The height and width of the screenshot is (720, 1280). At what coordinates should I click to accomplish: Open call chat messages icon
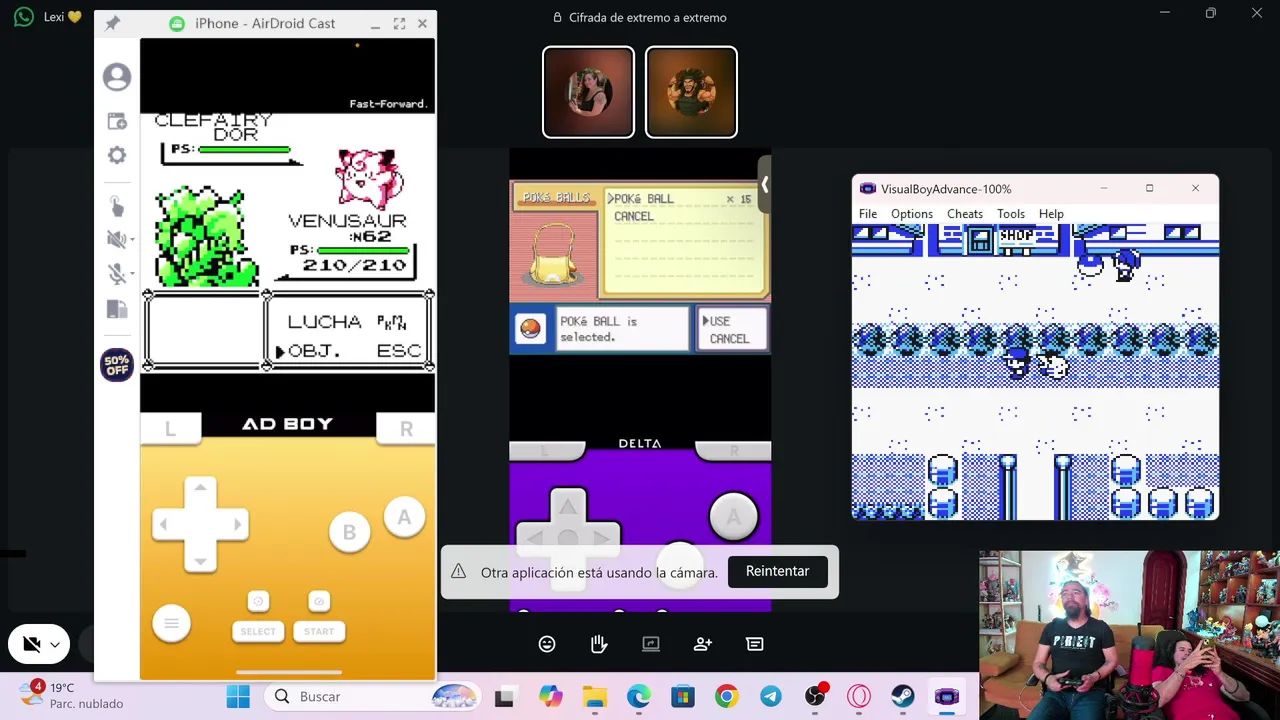[755, 644]
